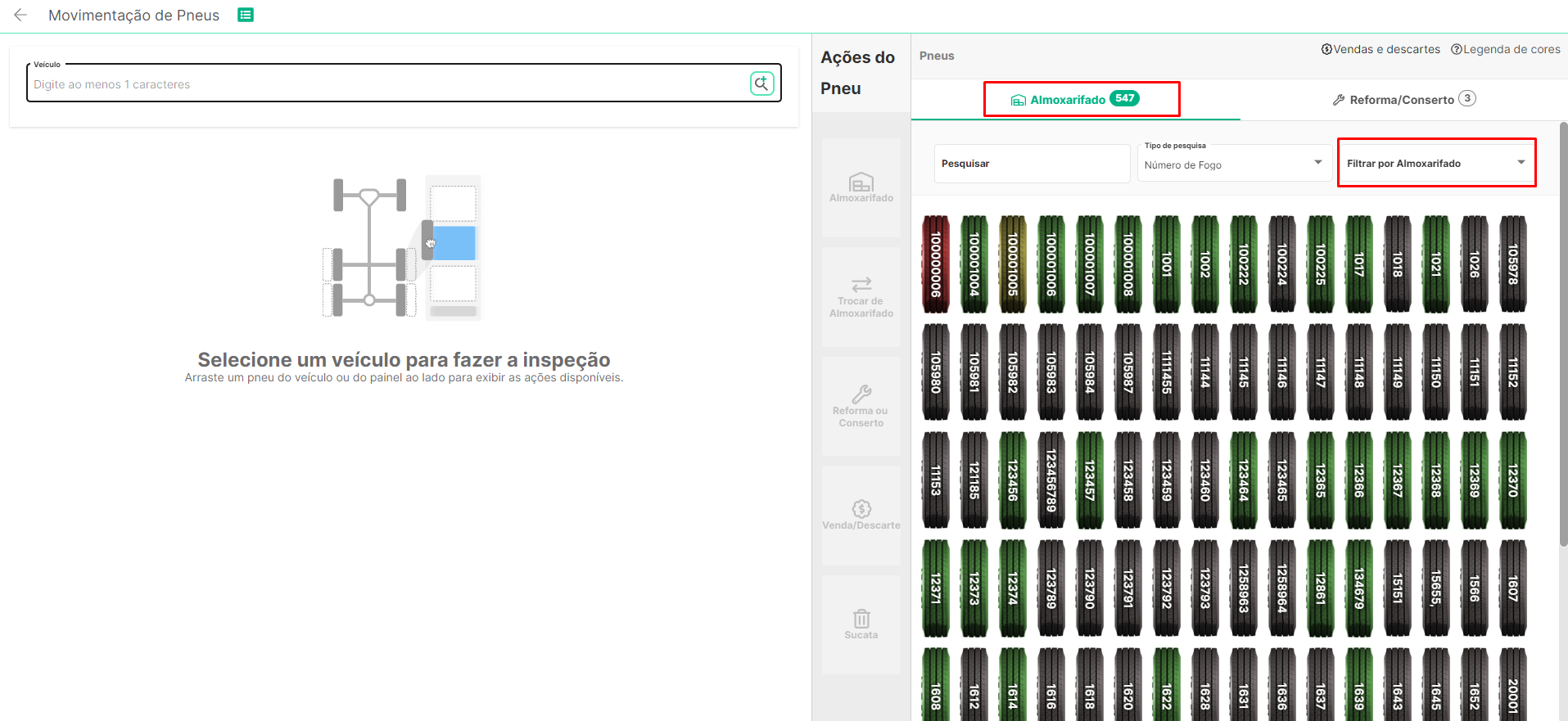Open Vendas e descartes link
The image size is (1568, 721).
(1380, 49)
